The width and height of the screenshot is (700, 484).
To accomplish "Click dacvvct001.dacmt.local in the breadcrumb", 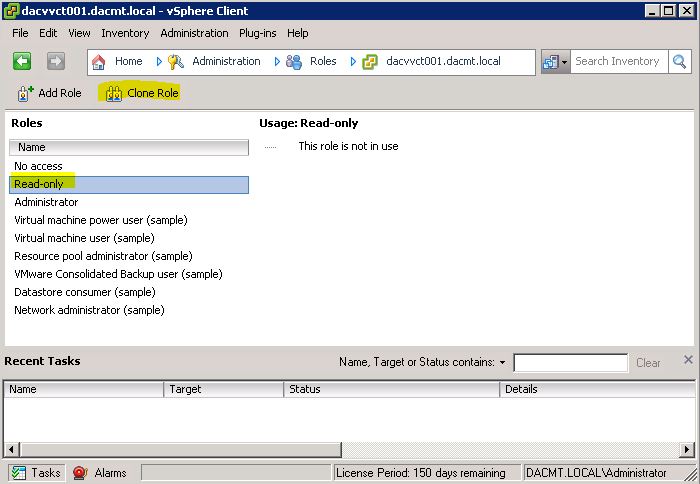I will (x=443, y=61).
